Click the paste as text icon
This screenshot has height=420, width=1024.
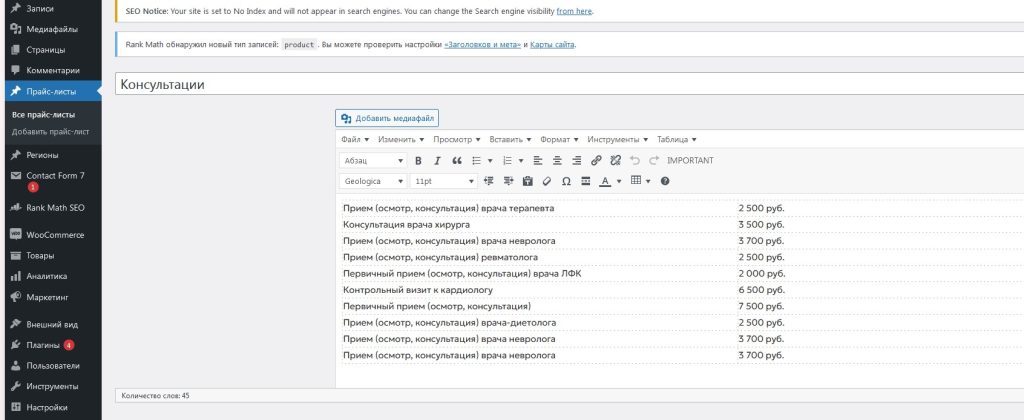point(527,181)
